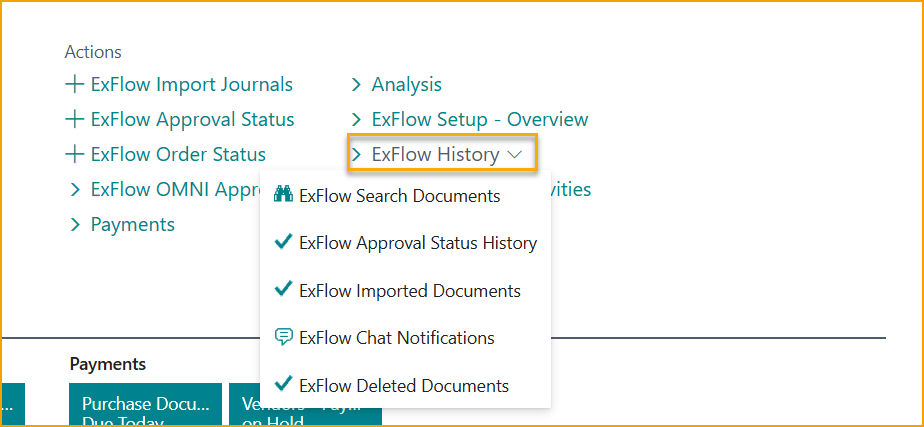Expand the Payments action group
This screenshot has height=427, width=924.
75,224
